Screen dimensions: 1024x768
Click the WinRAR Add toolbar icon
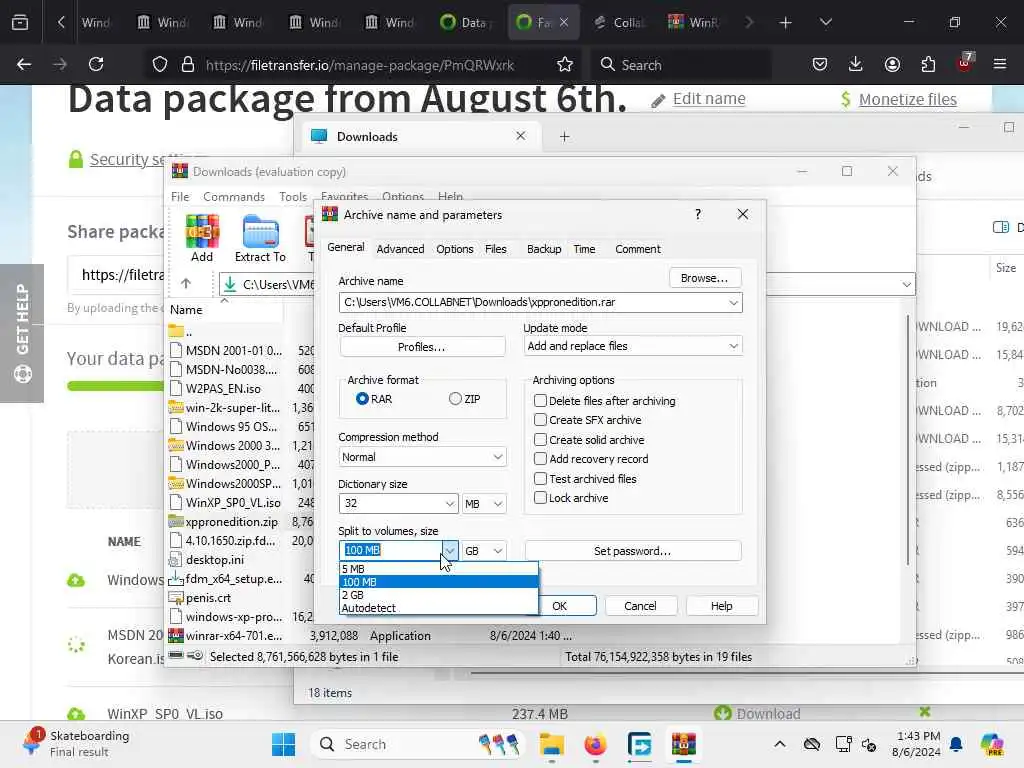(202, 238)
